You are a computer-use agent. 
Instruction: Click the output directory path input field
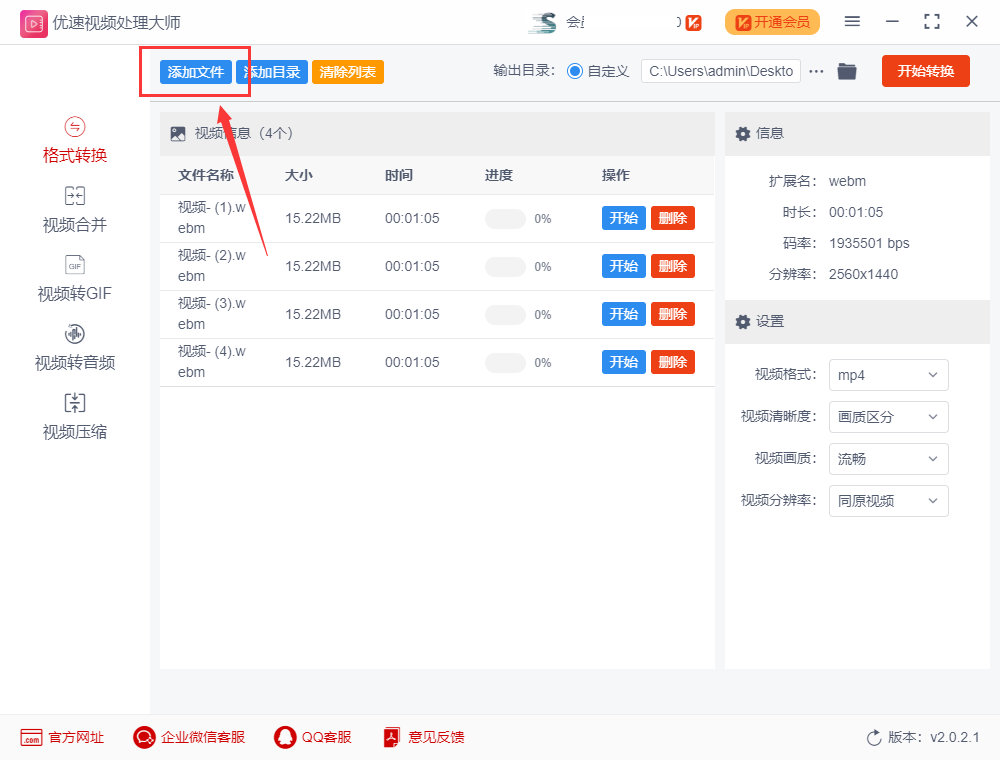720,71
